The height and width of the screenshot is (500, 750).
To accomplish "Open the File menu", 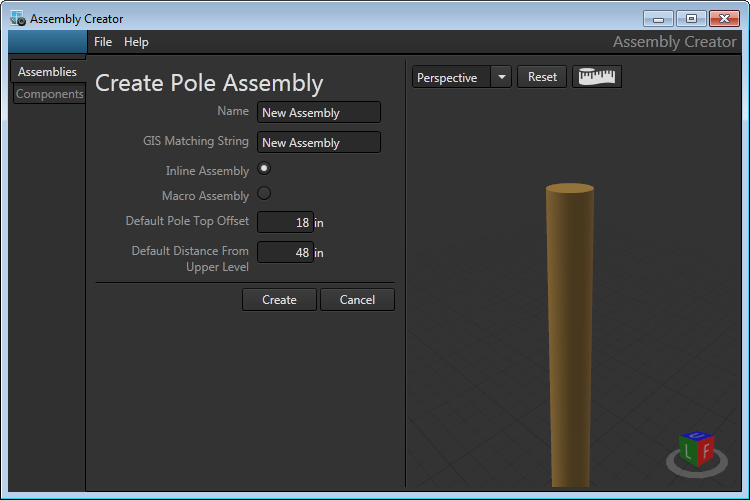I will tap(103, 42).
